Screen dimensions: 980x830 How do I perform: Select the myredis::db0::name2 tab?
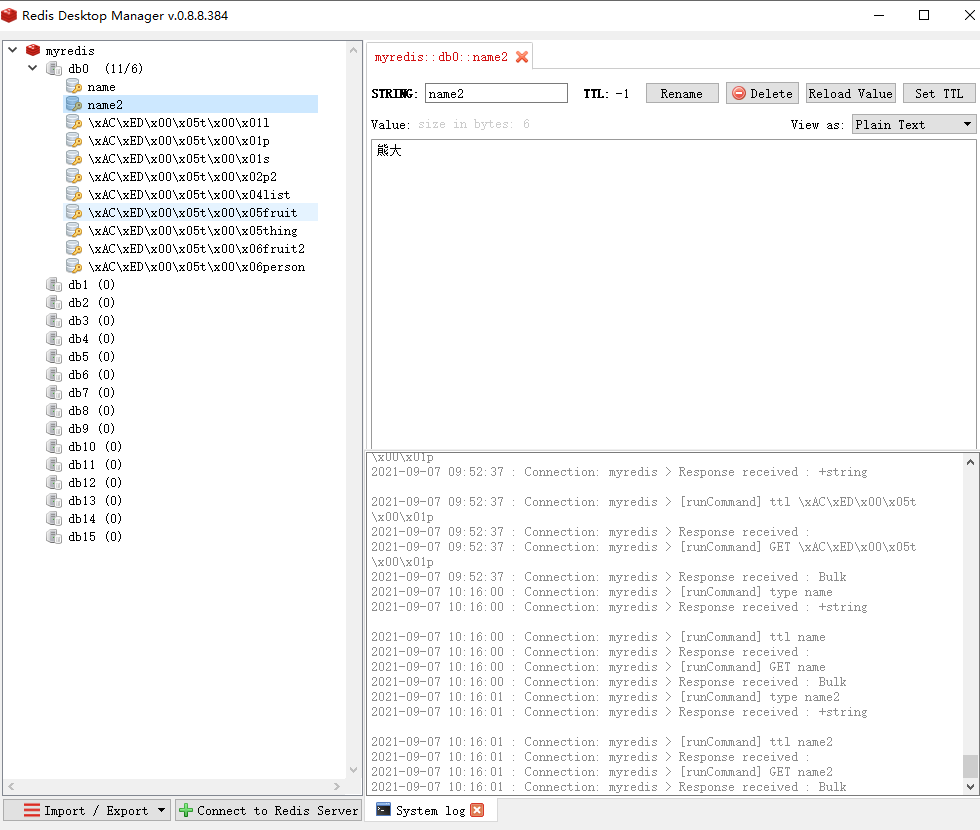click(441, 57)
